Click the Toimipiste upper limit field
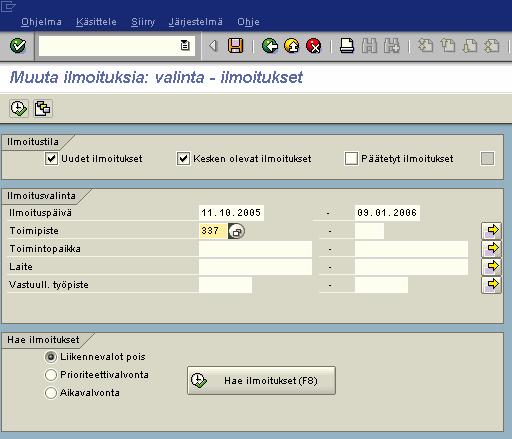512x439 pixels. point(369,231)
